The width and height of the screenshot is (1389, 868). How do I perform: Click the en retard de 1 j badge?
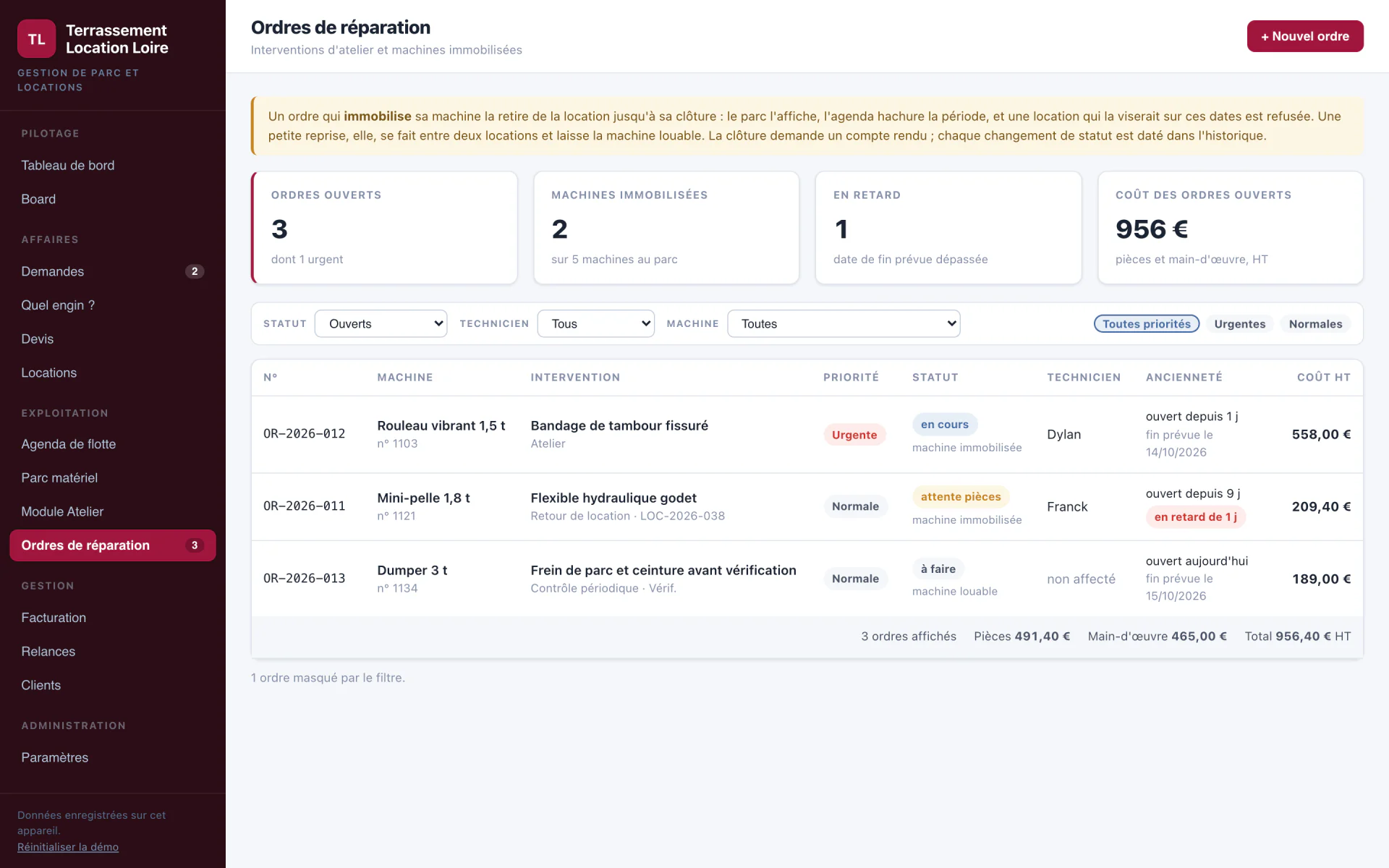1195,517
